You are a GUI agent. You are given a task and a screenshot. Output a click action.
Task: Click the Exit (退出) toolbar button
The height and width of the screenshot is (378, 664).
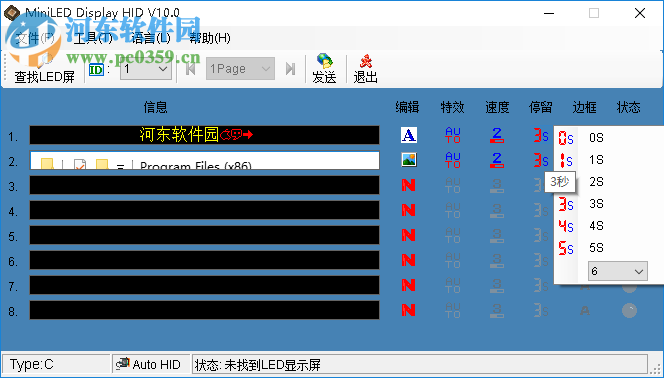365,69
